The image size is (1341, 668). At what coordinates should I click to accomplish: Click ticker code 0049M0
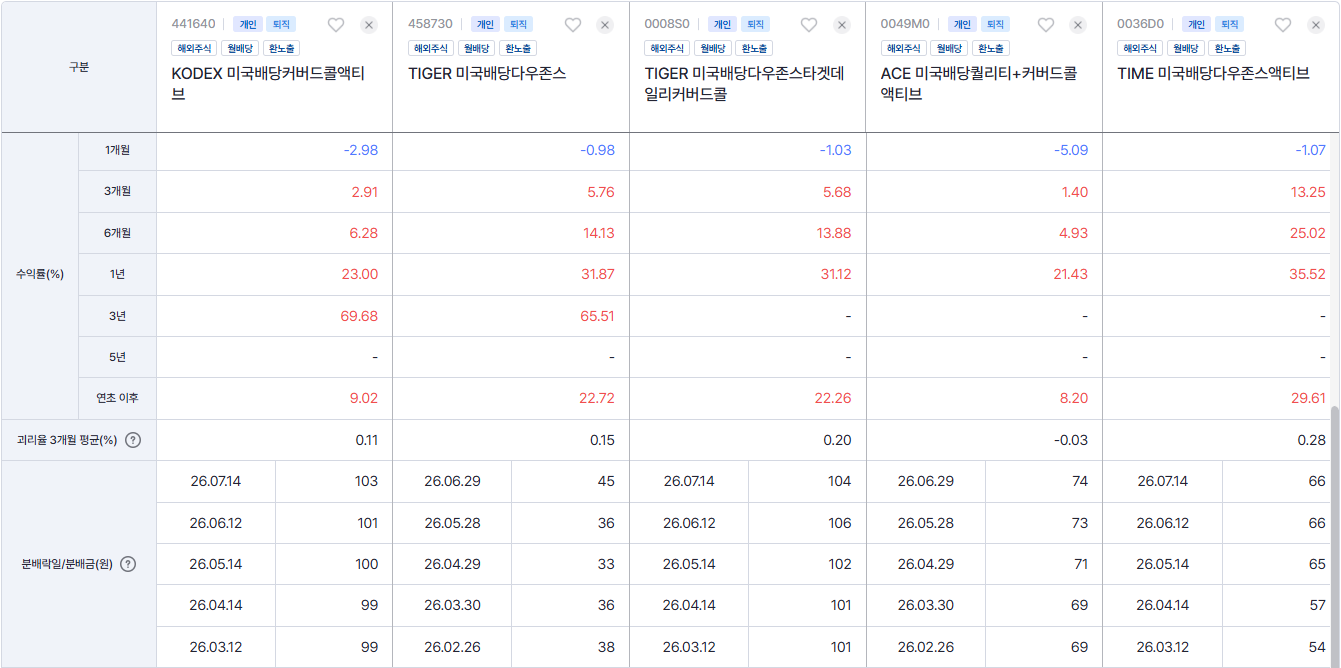(905, 24)
